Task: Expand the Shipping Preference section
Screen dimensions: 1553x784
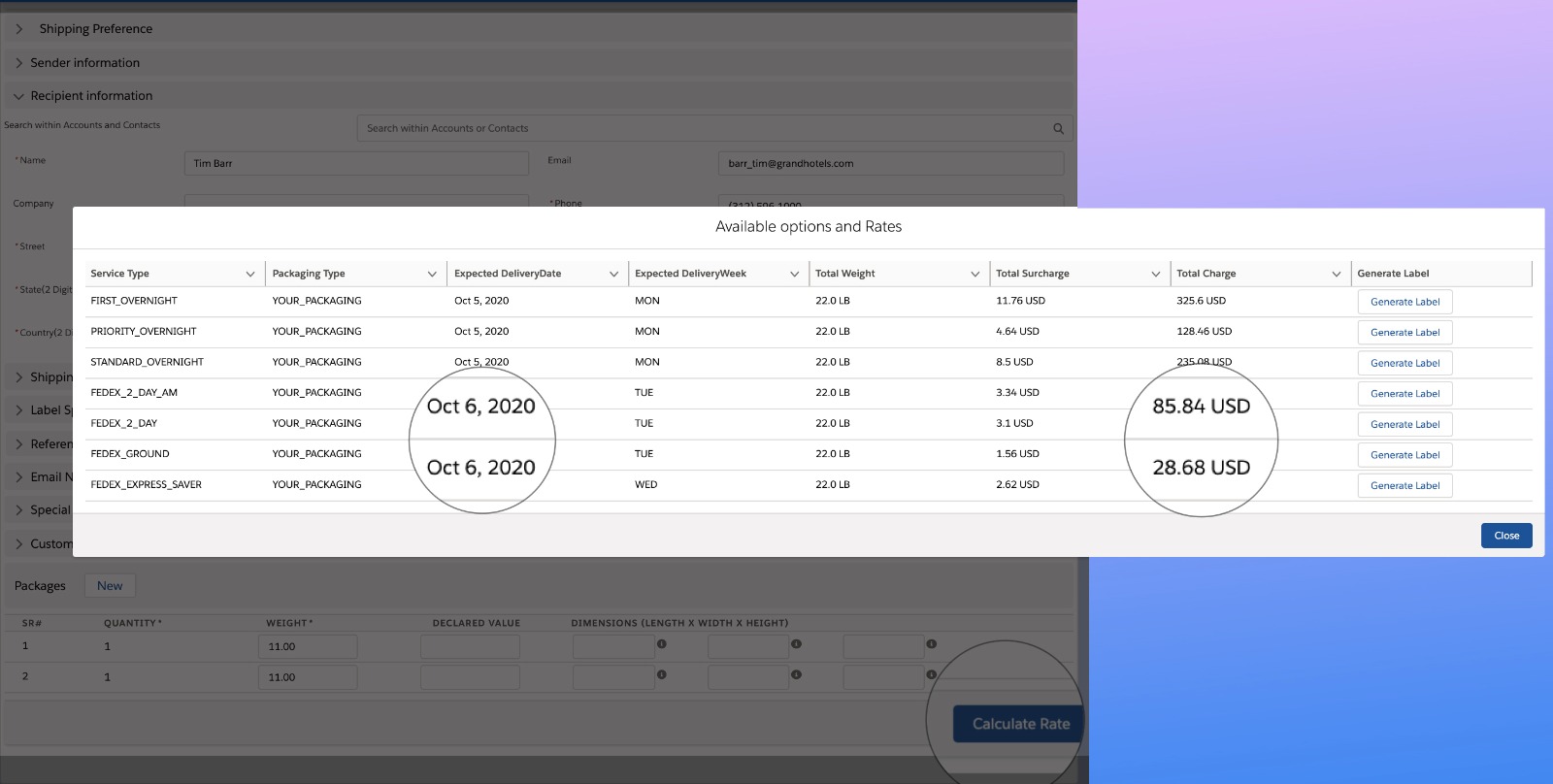Action: point(18,29)
